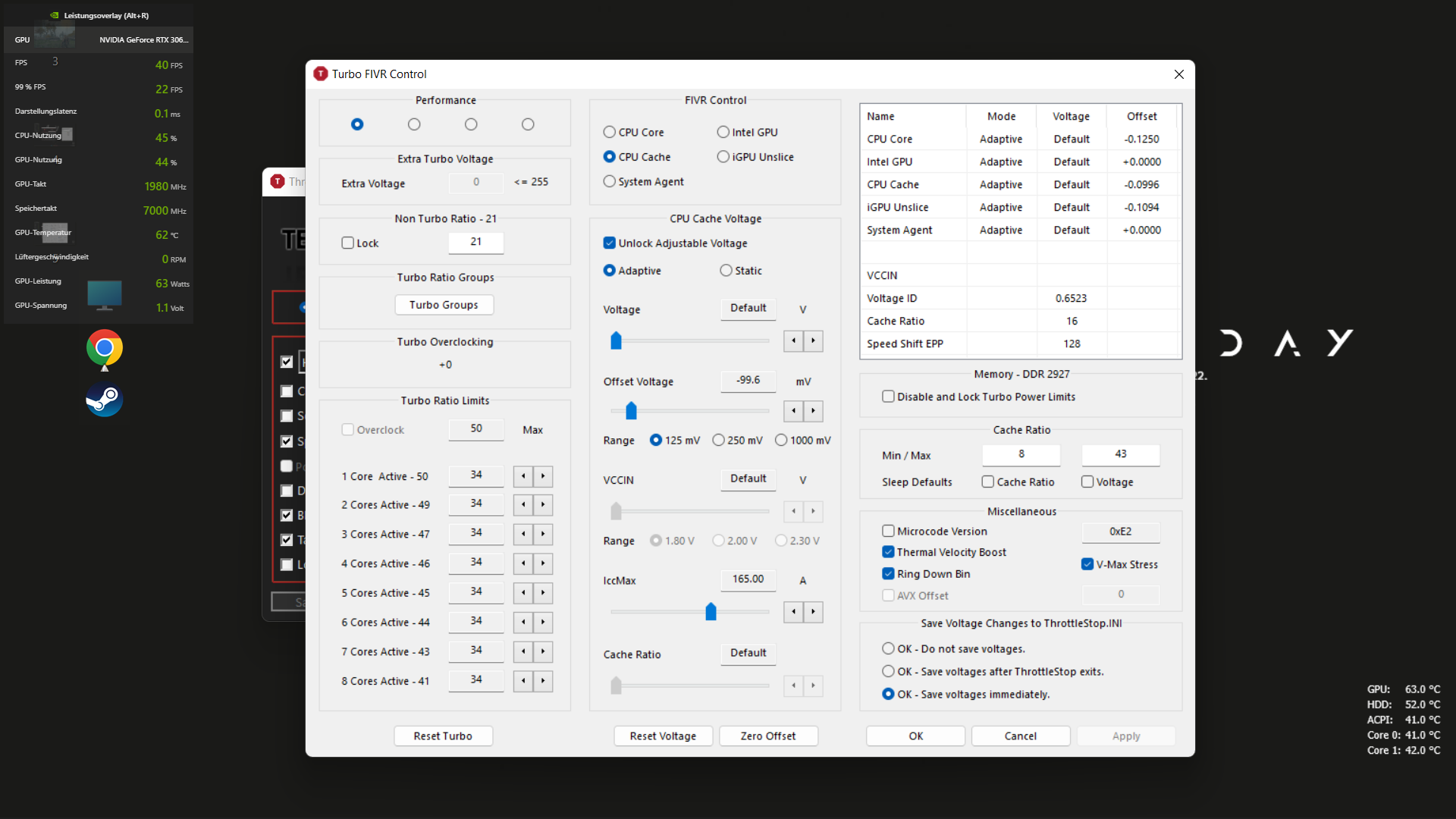Open Google Chrome desktop icon
The width and height of the screenshot is (1456, 819).
105,348
